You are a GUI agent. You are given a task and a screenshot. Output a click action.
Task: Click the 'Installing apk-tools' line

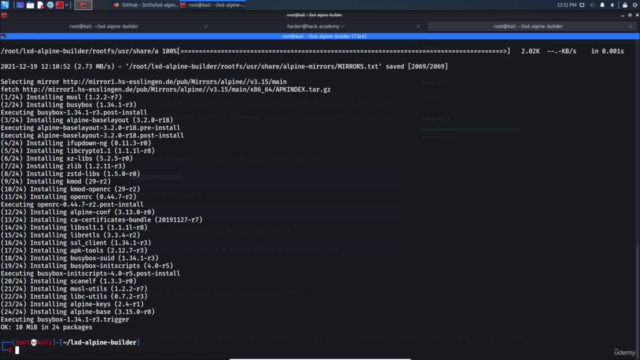click(x=74, y=251)
